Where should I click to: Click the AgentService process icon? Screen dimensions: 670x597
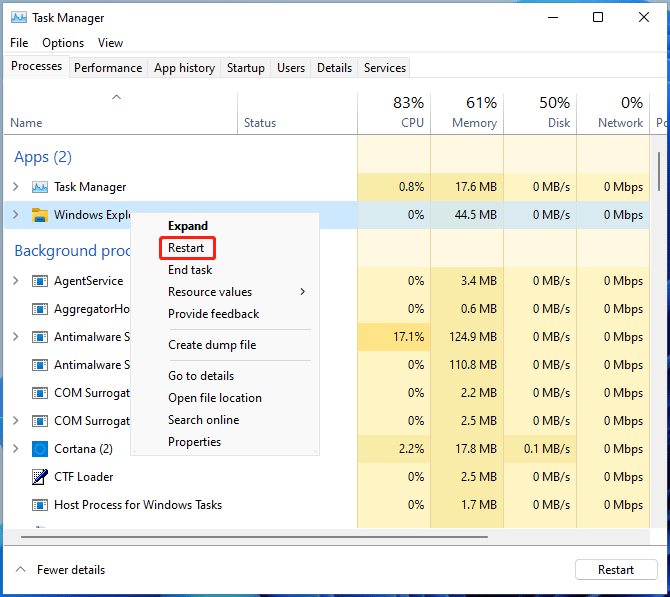(40, 281)
